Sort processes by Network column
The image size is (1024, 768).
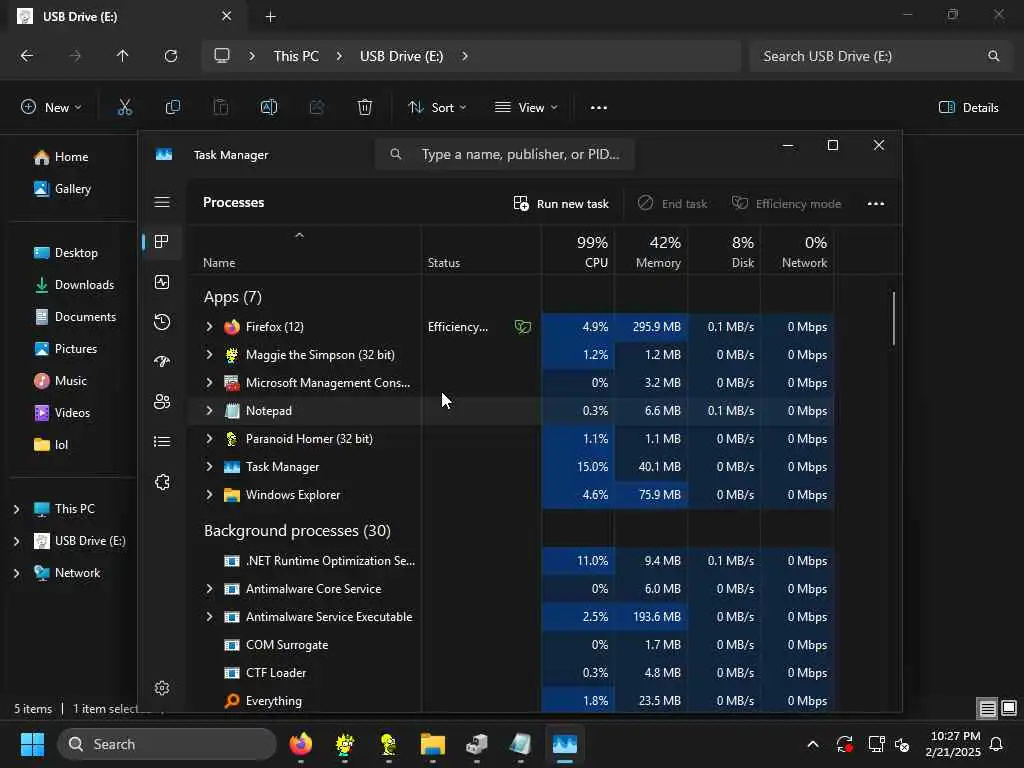tap(797, 251)
